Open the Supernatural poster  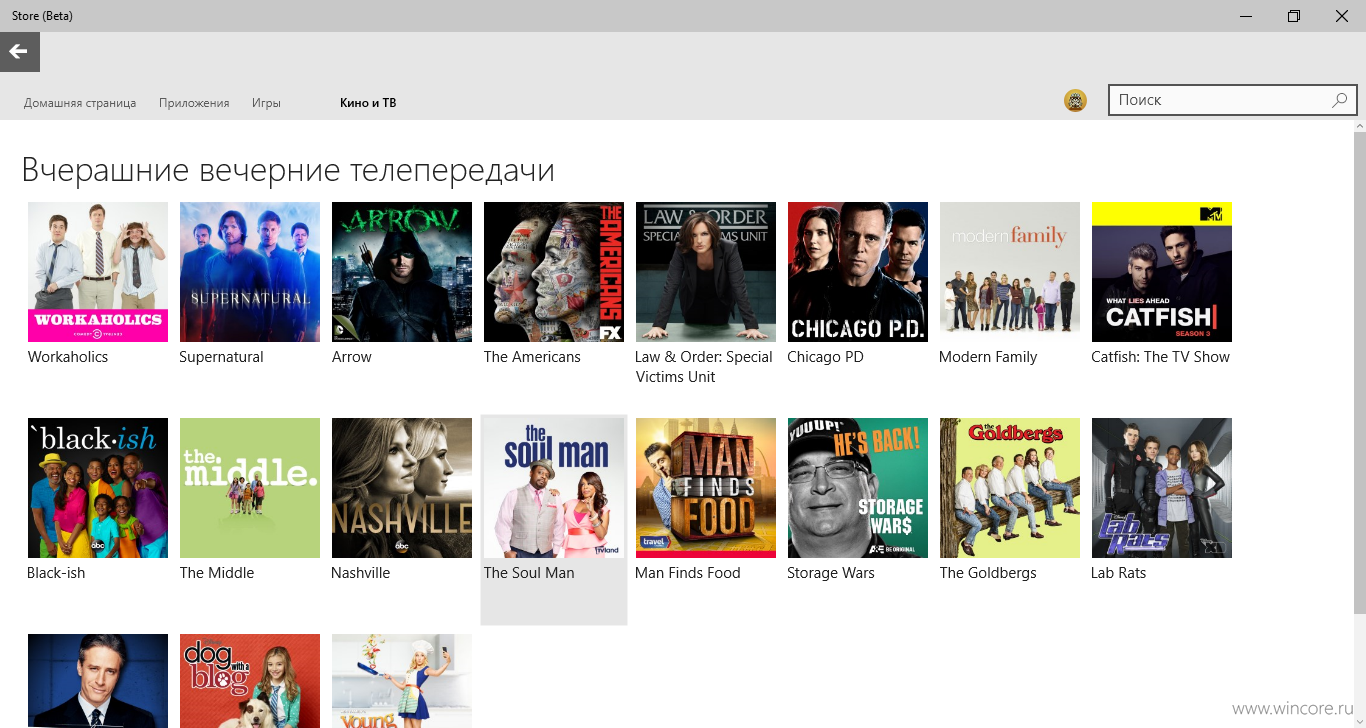[250, 272]
